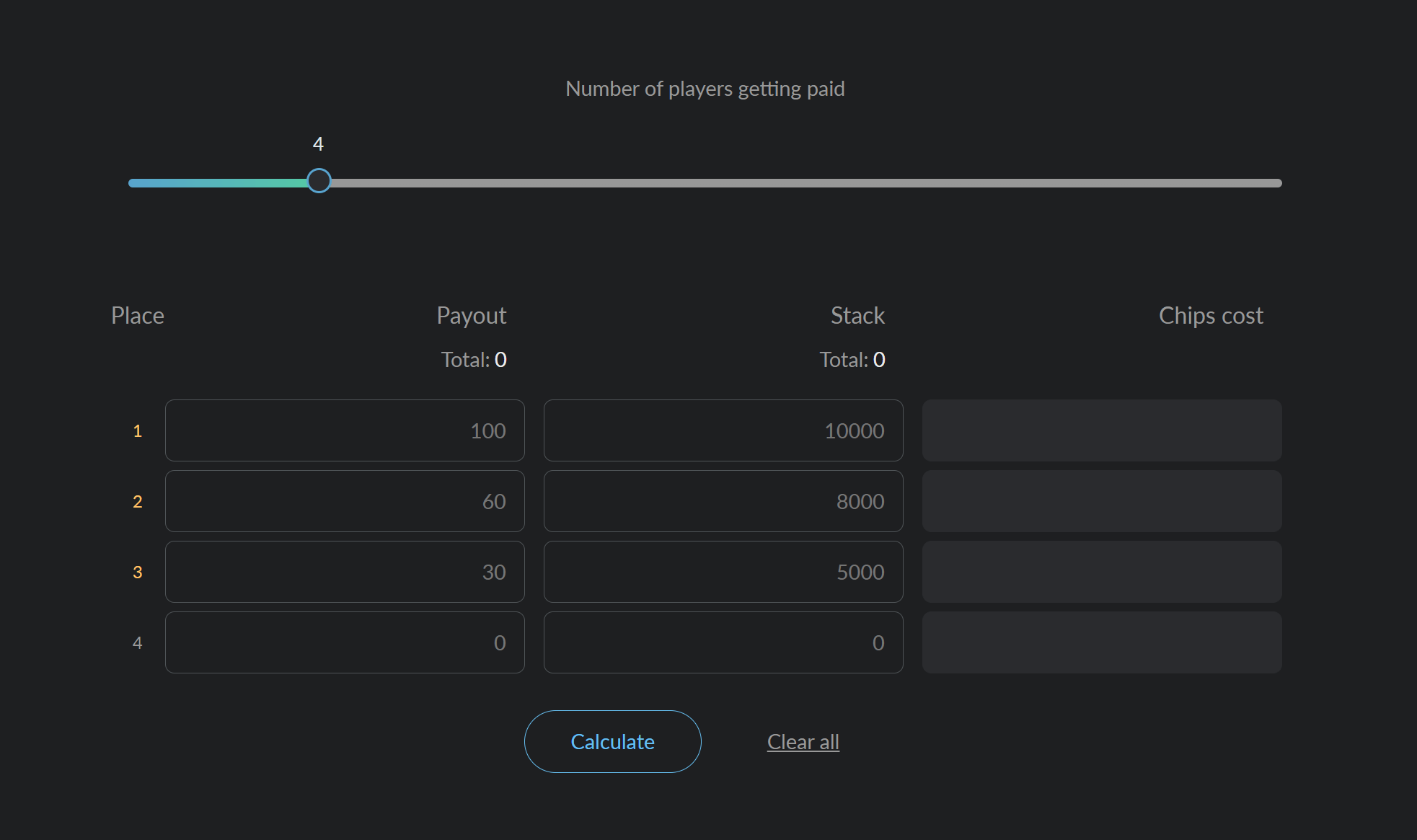Focus the first place Stack field

(723, 430)
